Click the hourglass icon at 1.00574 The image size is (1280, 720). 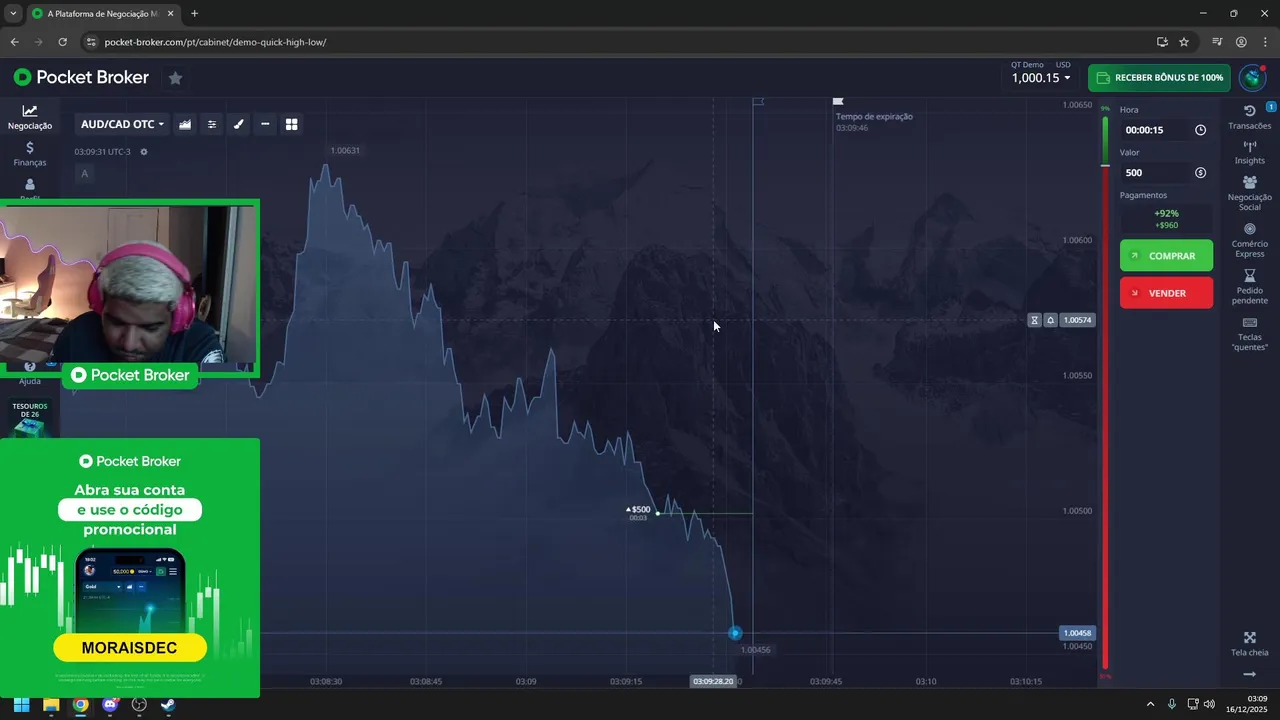[x=1035, y=320]
